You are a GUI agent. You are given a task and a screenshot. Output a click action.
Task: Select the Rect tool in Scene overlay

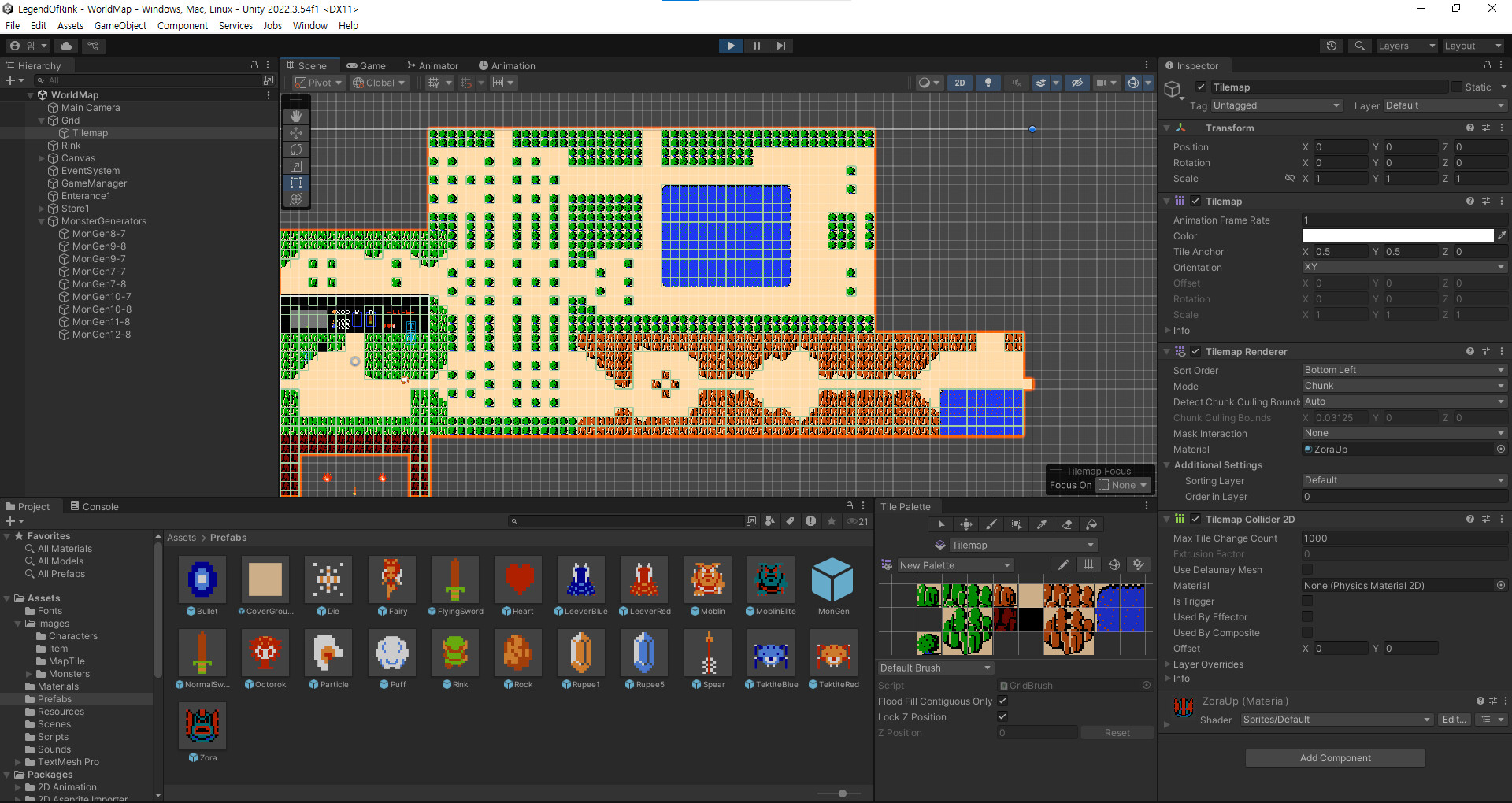(x=296, y=183)
